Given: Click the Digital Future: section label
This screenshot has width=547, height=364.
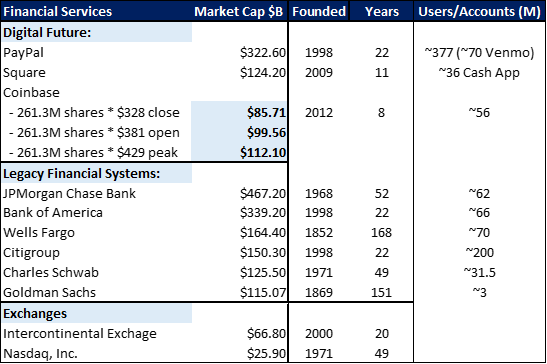Looking at the screenshot, I should (x=47, y=32).
